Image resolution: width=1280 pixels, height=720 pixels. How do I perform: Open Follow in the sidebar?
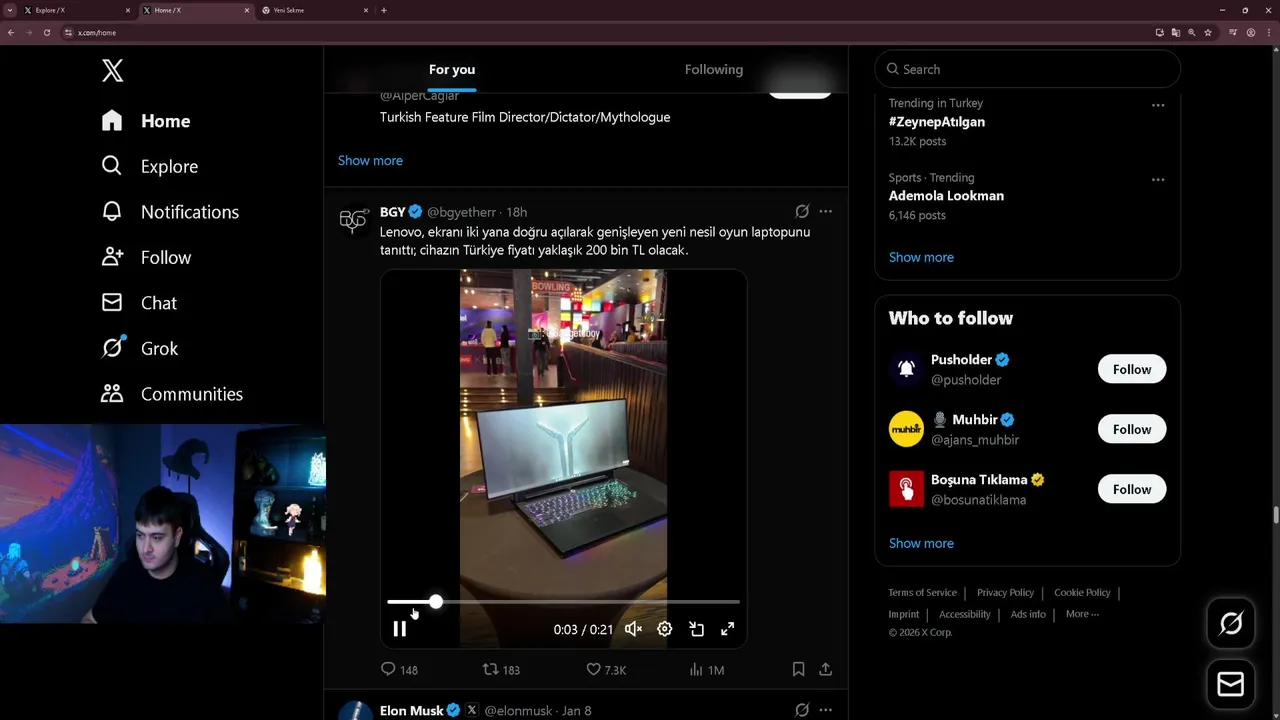tap(146, 257)
